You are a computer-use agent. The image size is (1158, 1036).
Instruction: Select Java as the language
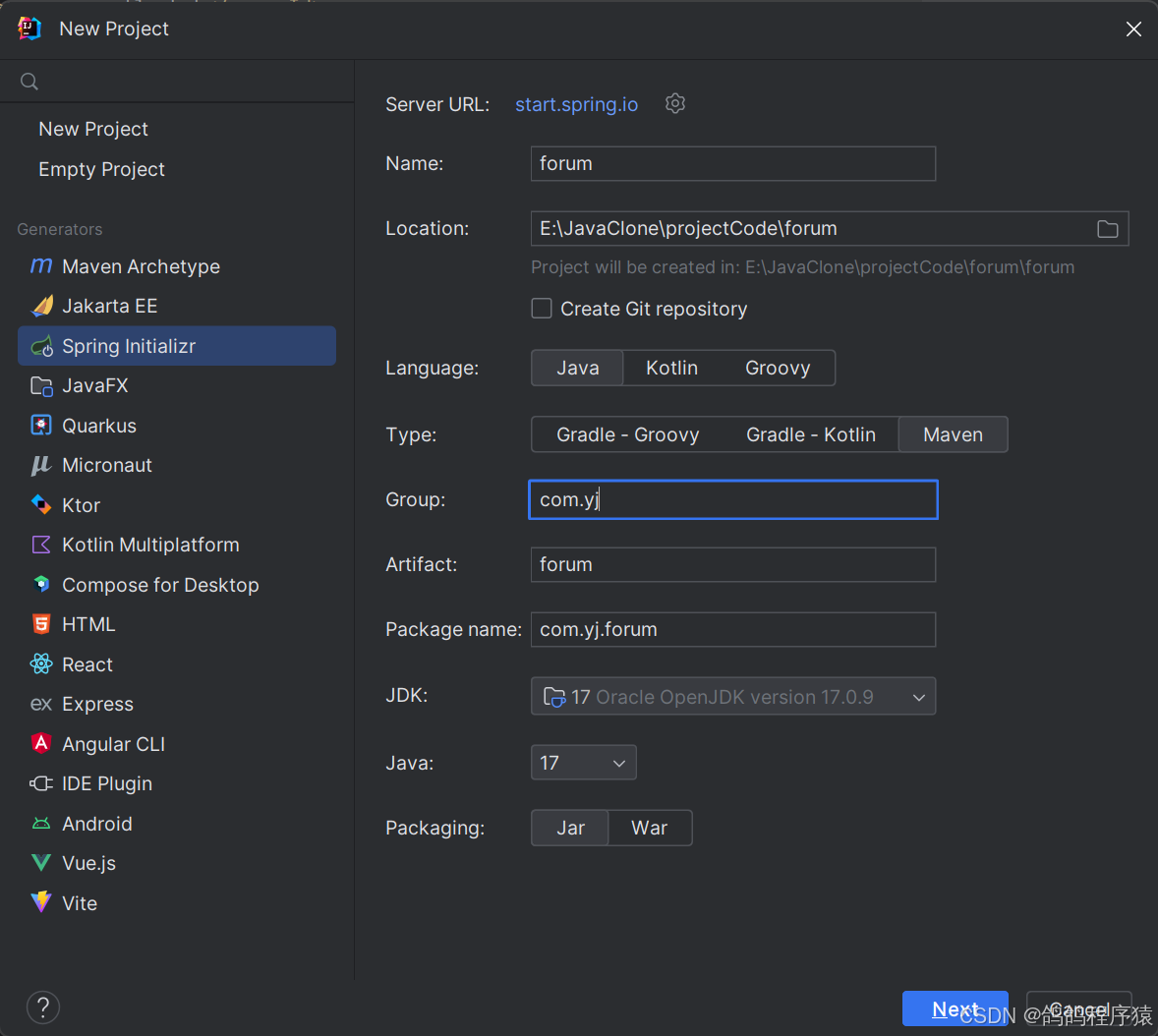[577, 368]
